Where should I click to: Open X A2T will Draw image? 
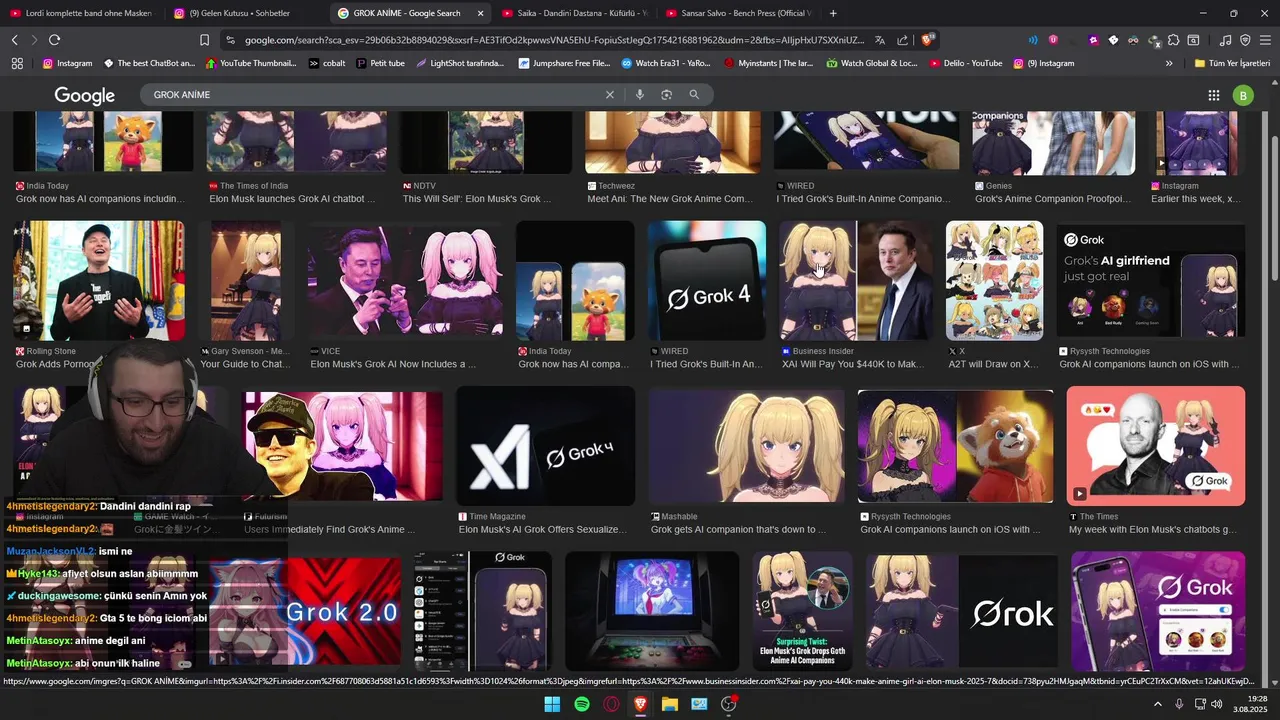coord(994,281)
